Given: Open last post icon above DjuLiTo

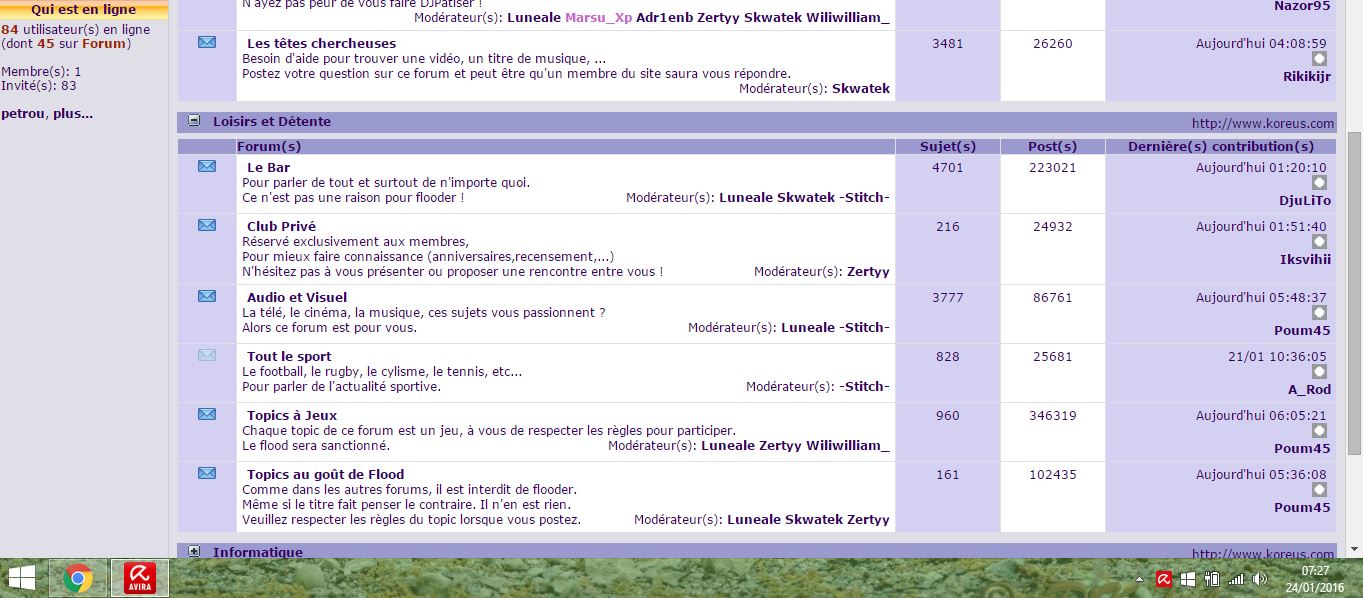Looking at the screenshot, I should [1319, 183].
